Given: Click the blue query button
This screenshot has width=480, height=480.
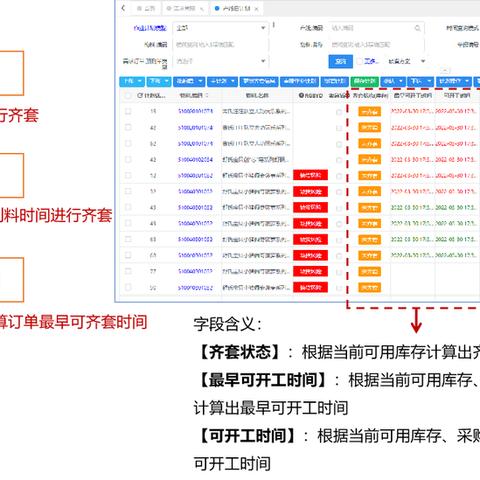Looking at the screenshot, I should point(340,61).
